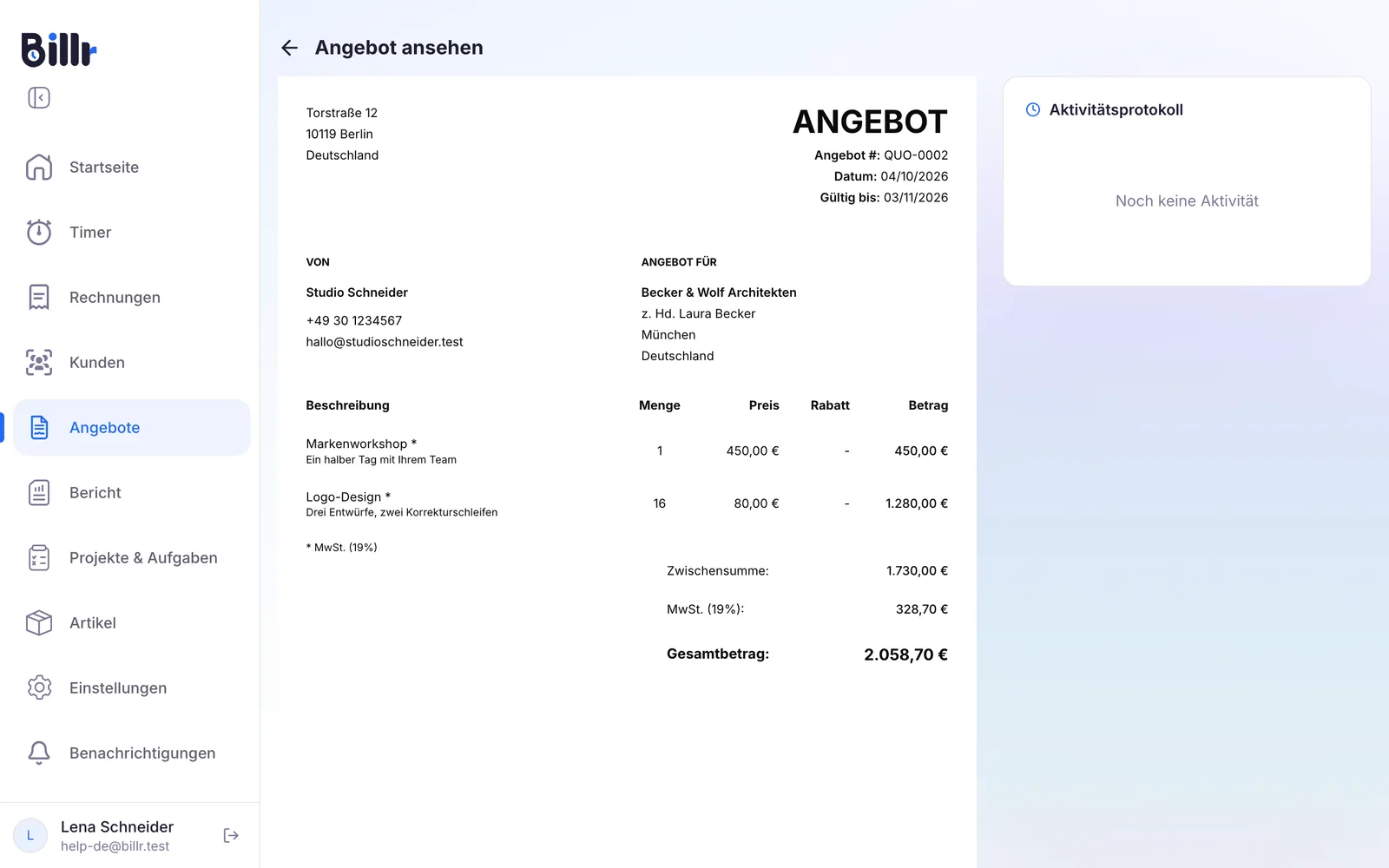
Task: Go to Bericht in the sidebar
Action: click(132, 493)
